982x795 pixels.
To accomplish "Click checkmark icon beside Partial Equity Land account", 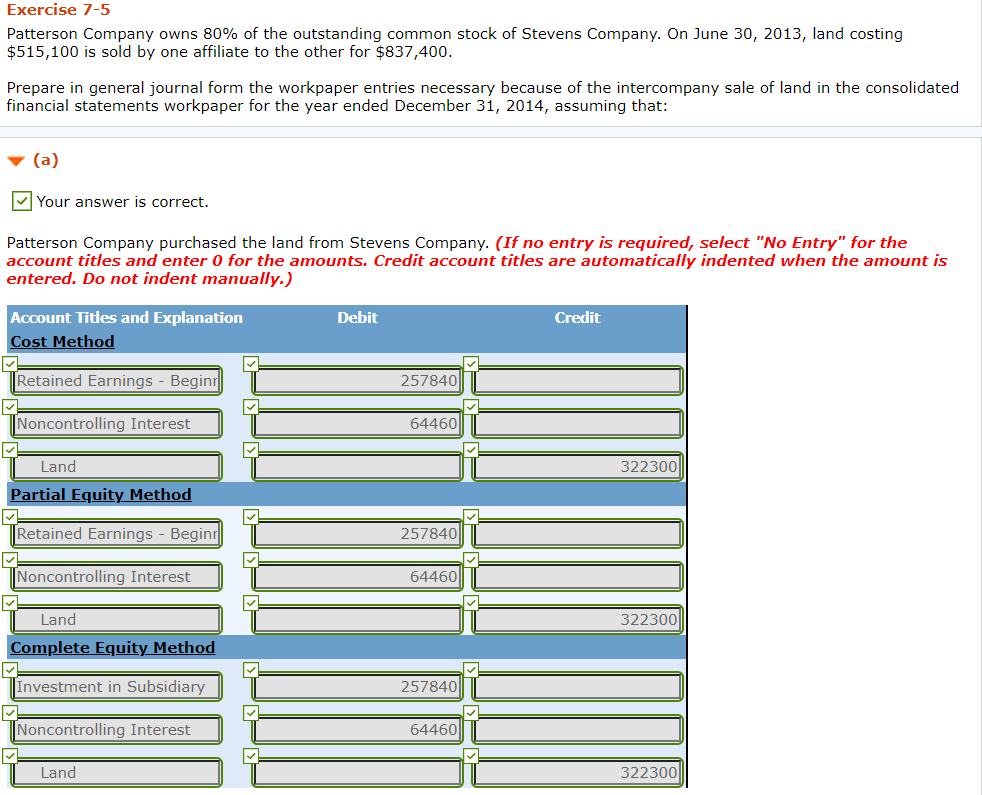I will pos(10,603).
